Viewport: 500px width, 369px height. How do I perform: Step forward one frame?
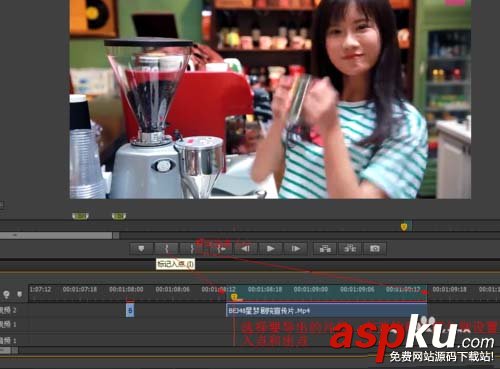point(295,249)
